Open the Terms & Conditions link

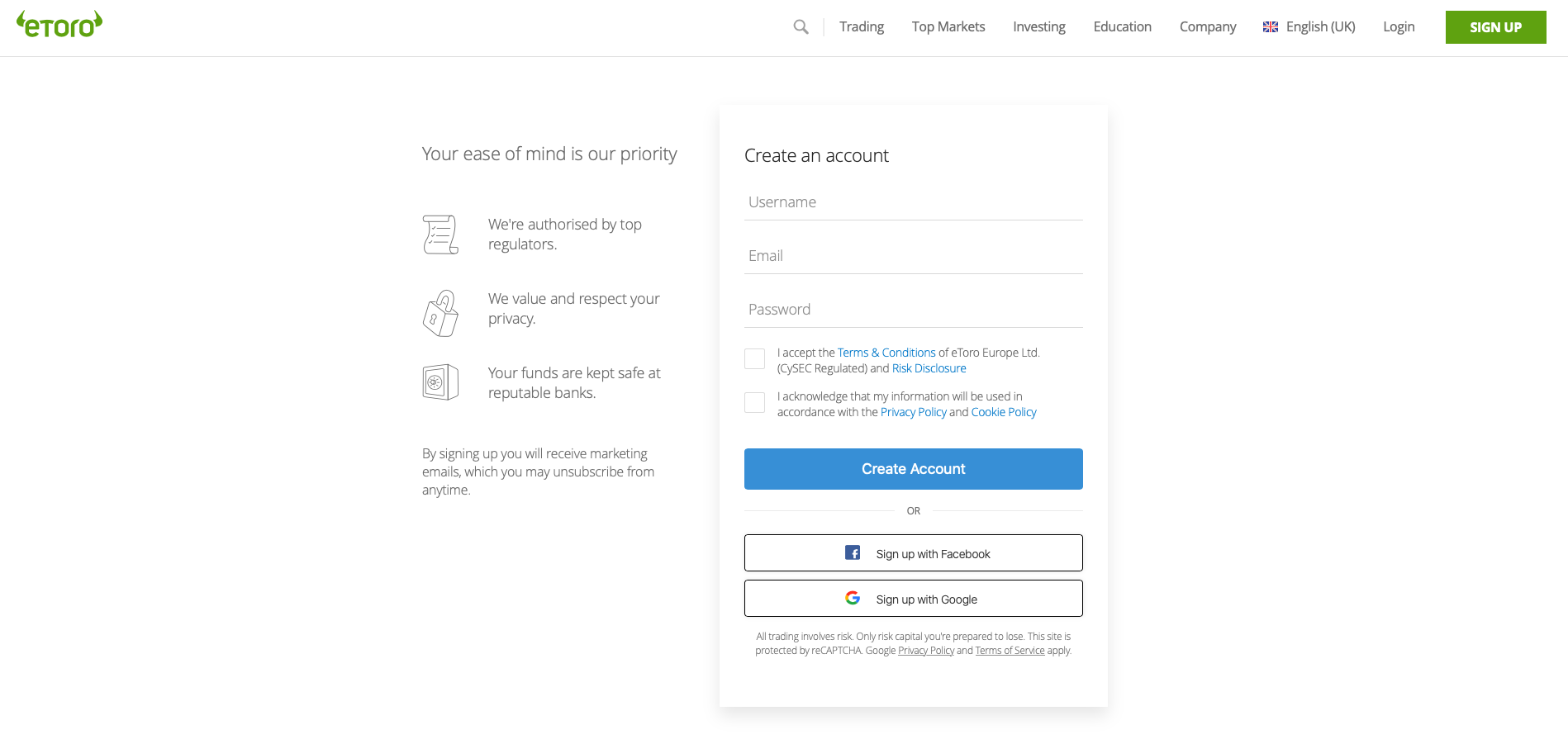[886, 353]
